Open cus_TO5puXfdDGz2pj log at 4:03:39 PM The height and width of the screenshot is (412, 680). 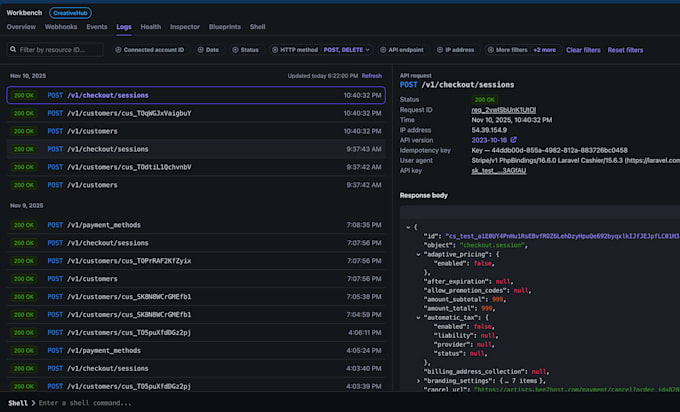(x=196, y=386)
